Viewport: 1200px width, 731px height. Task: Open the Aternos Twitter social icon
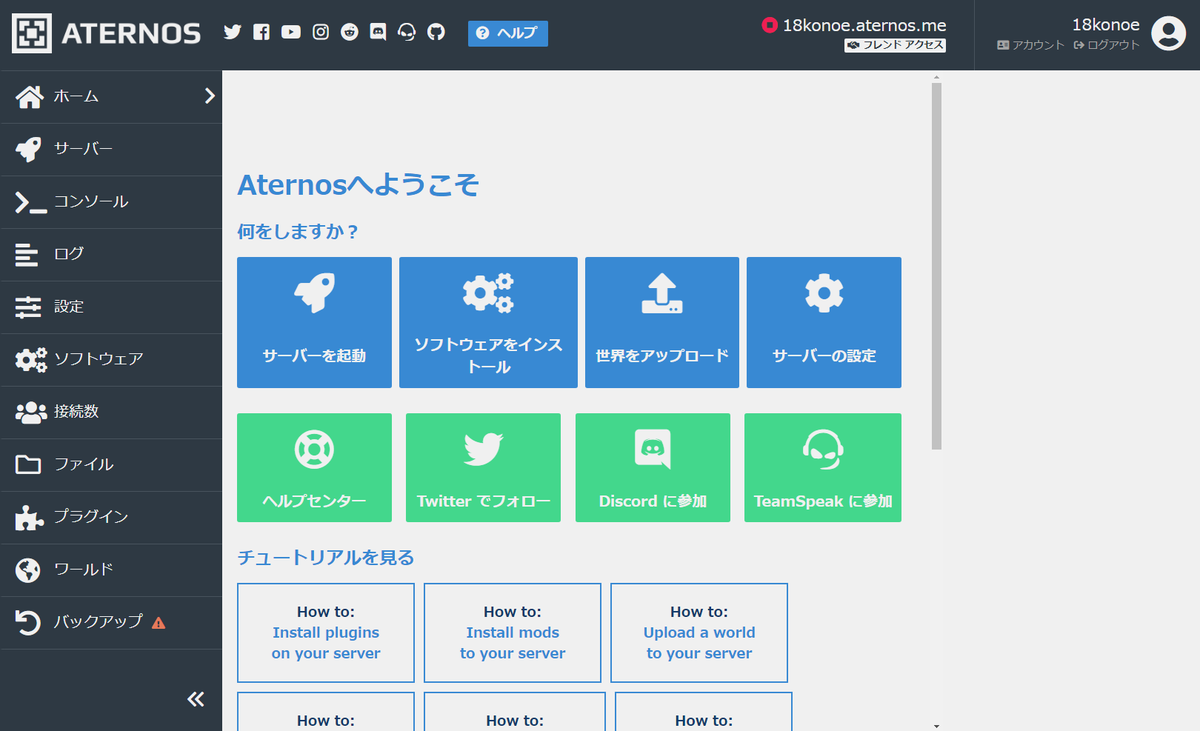233,32
